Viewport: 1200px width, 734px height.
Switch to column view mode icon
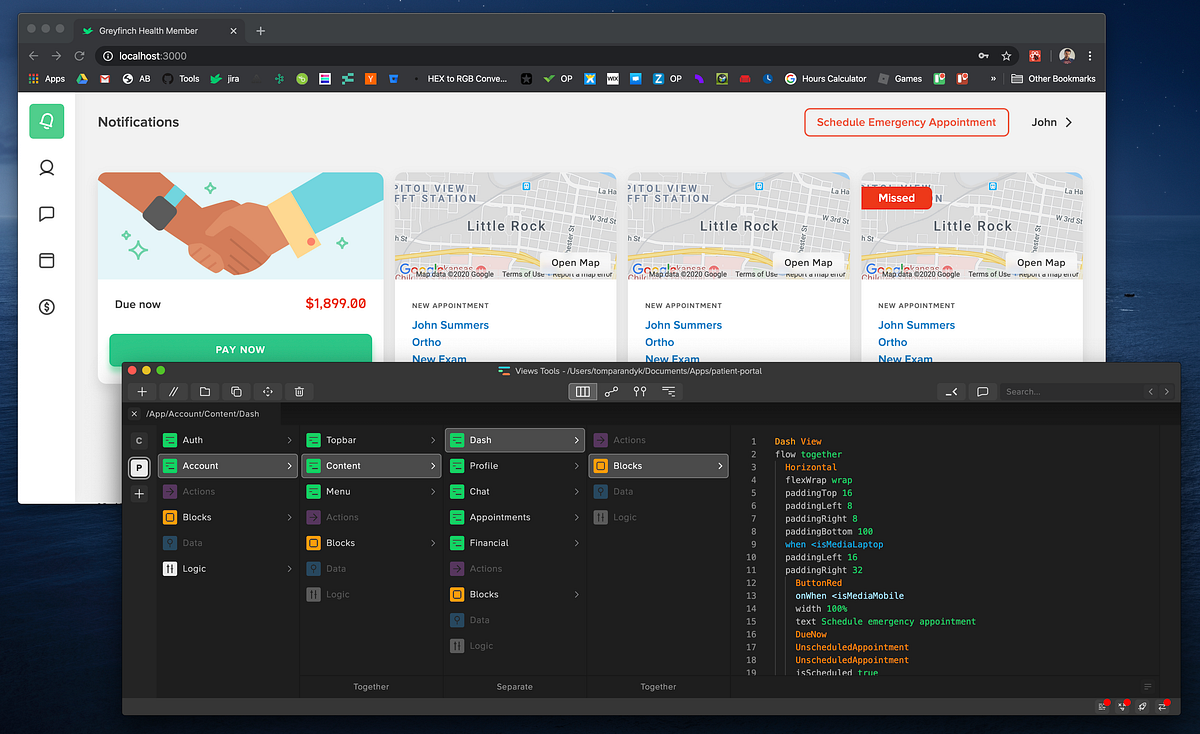pyautogui.click(x=582, y=391)
